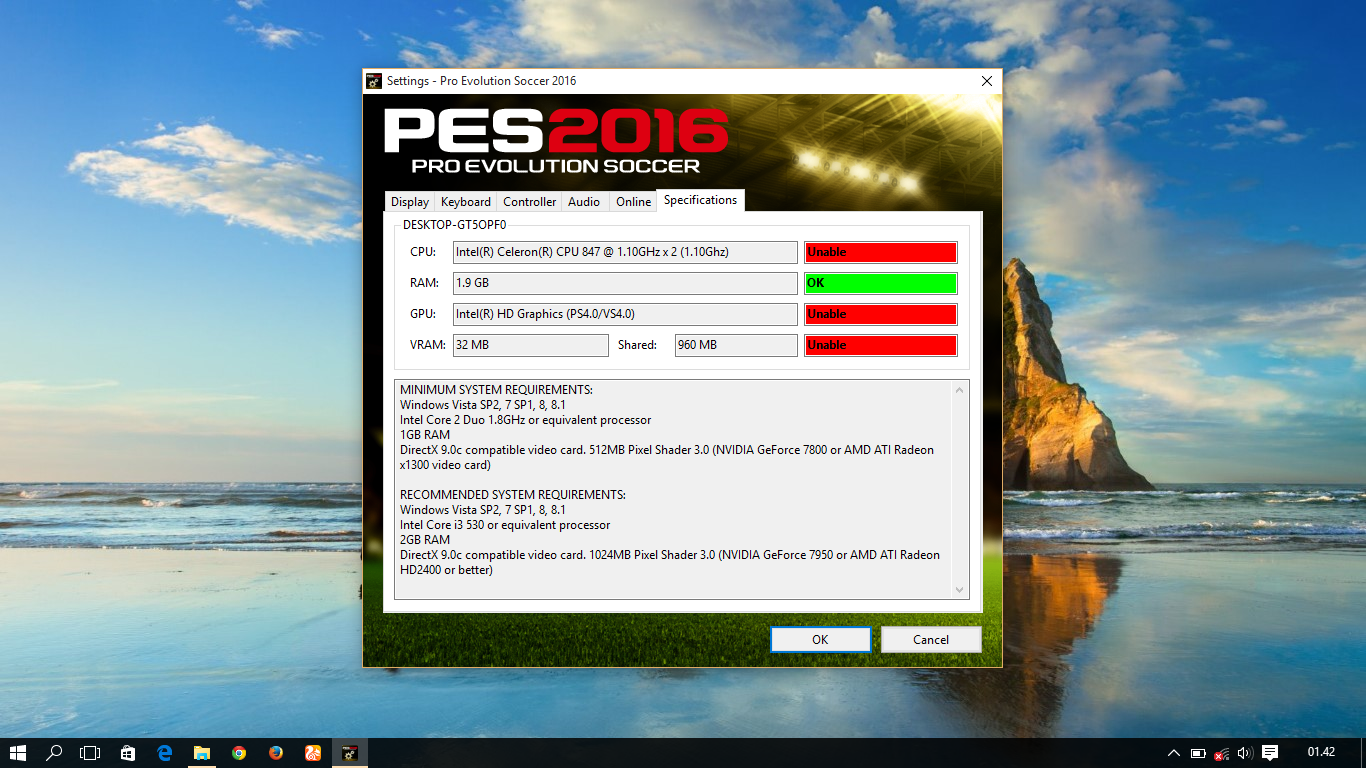Switch to the Audio tab
Viewport: 1366px width, 768px height.
[584, 202]
